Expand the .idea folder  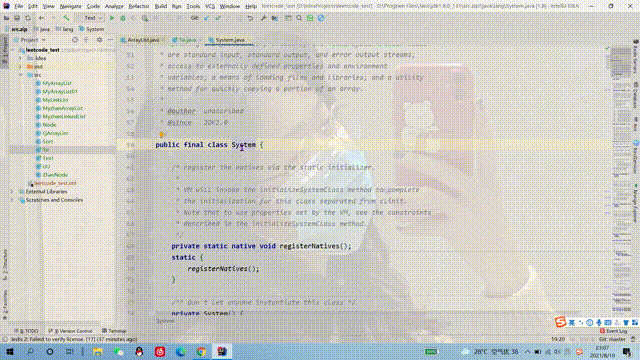(20, 58)
